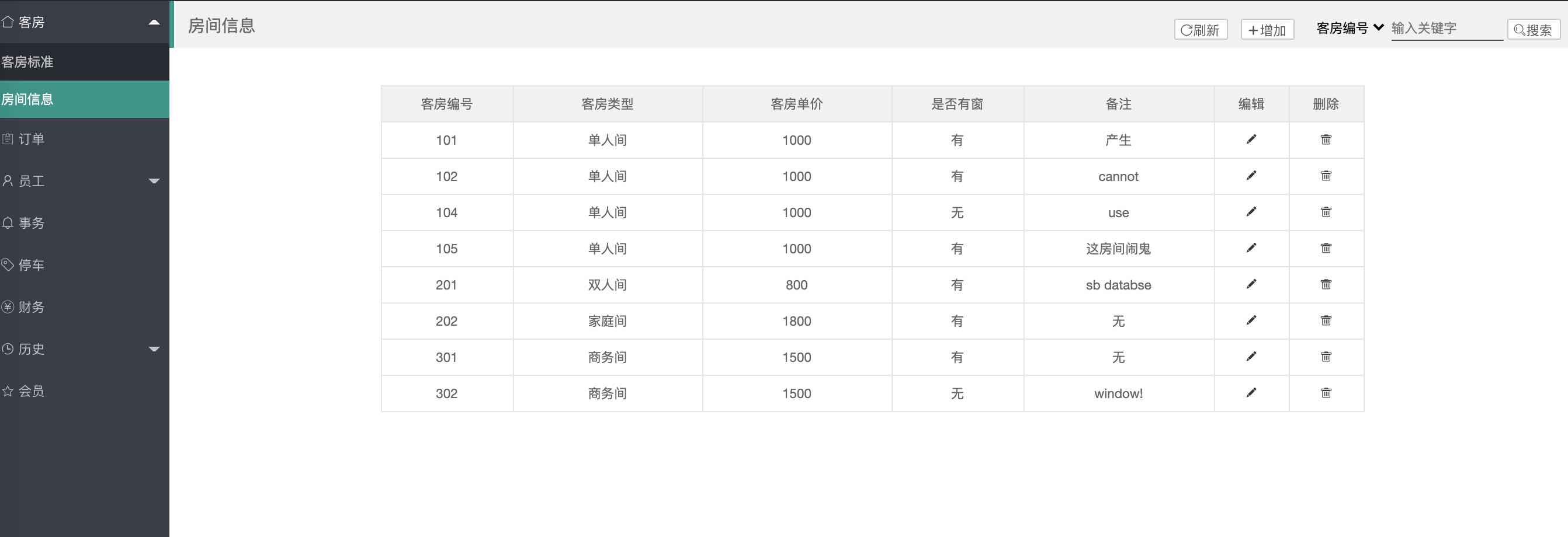Edit room 104 with pencil icon
The height and width of the screenshot is (537, 1568).
pos(1251,212)
